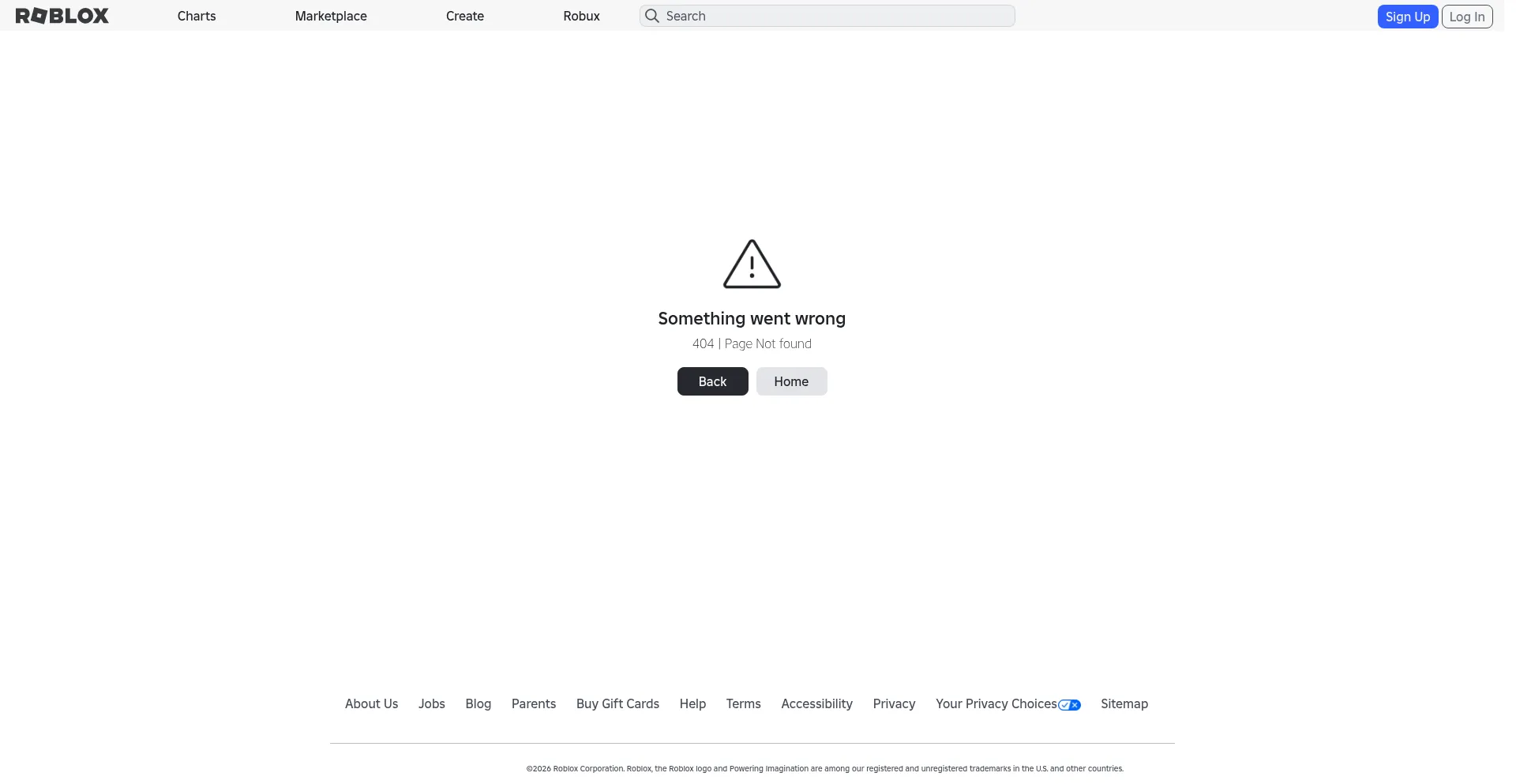Viewport: 1516px width, 784px height.
Task: Open the Buy Gift Cards link
Action: pyautogui.click(x=617, y=703)
